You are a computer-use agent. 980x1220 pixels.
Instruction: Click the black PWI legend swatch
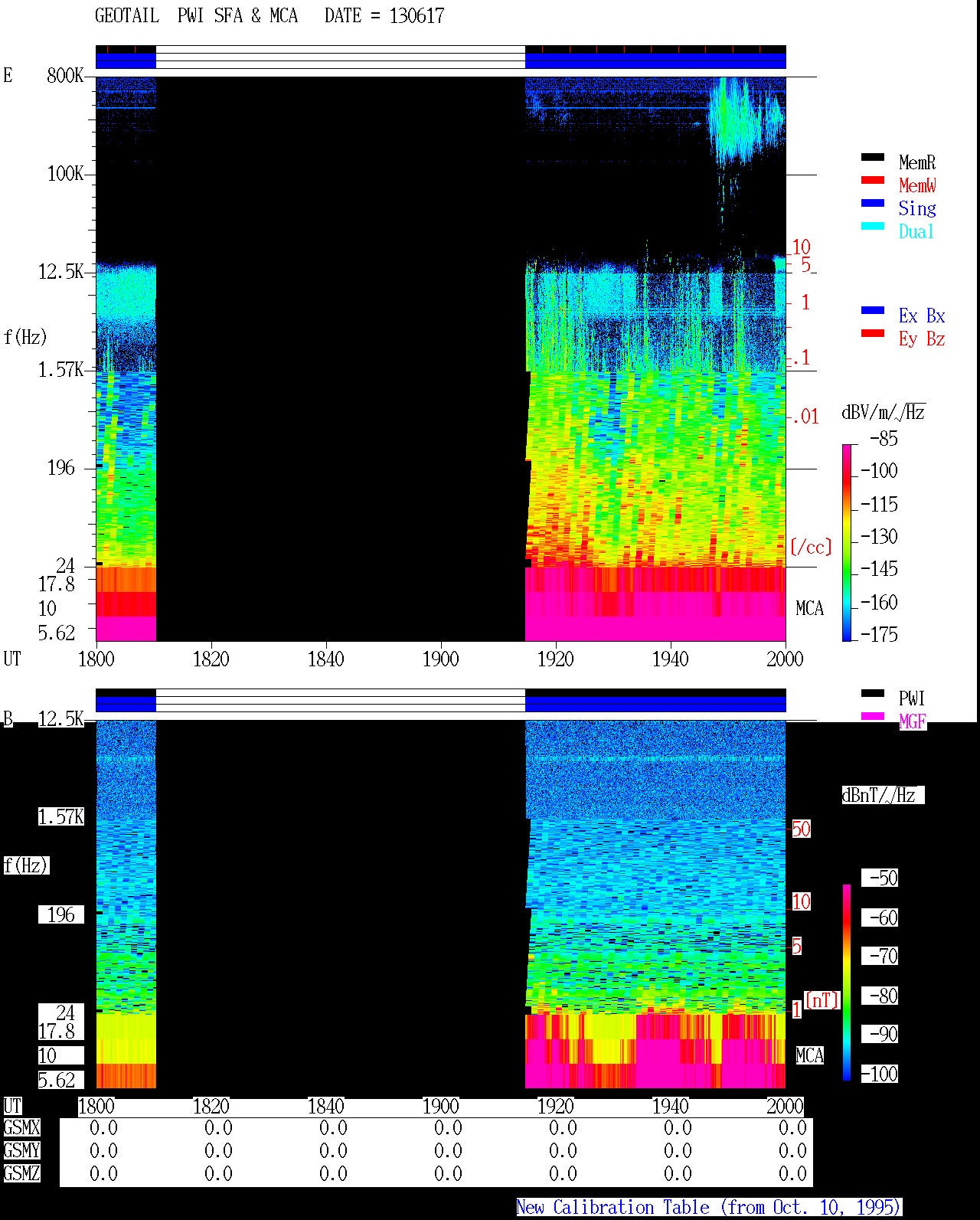pos(873,694)
